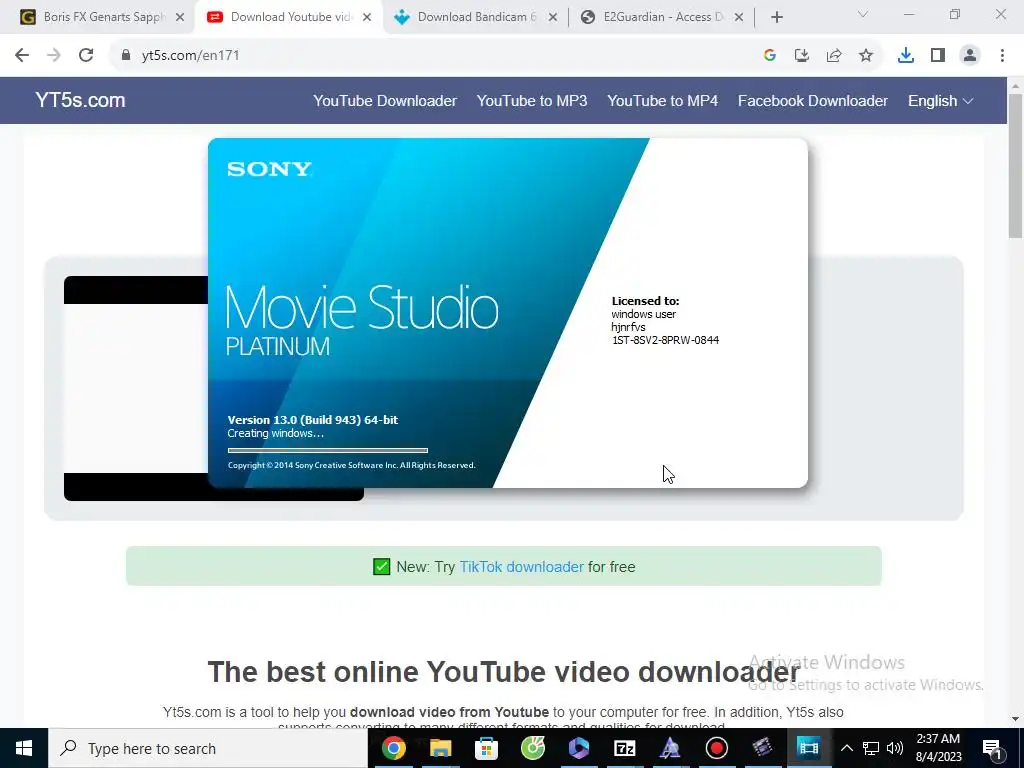
Task: Open YouTube to MP4 nav link
Action: 662,101
